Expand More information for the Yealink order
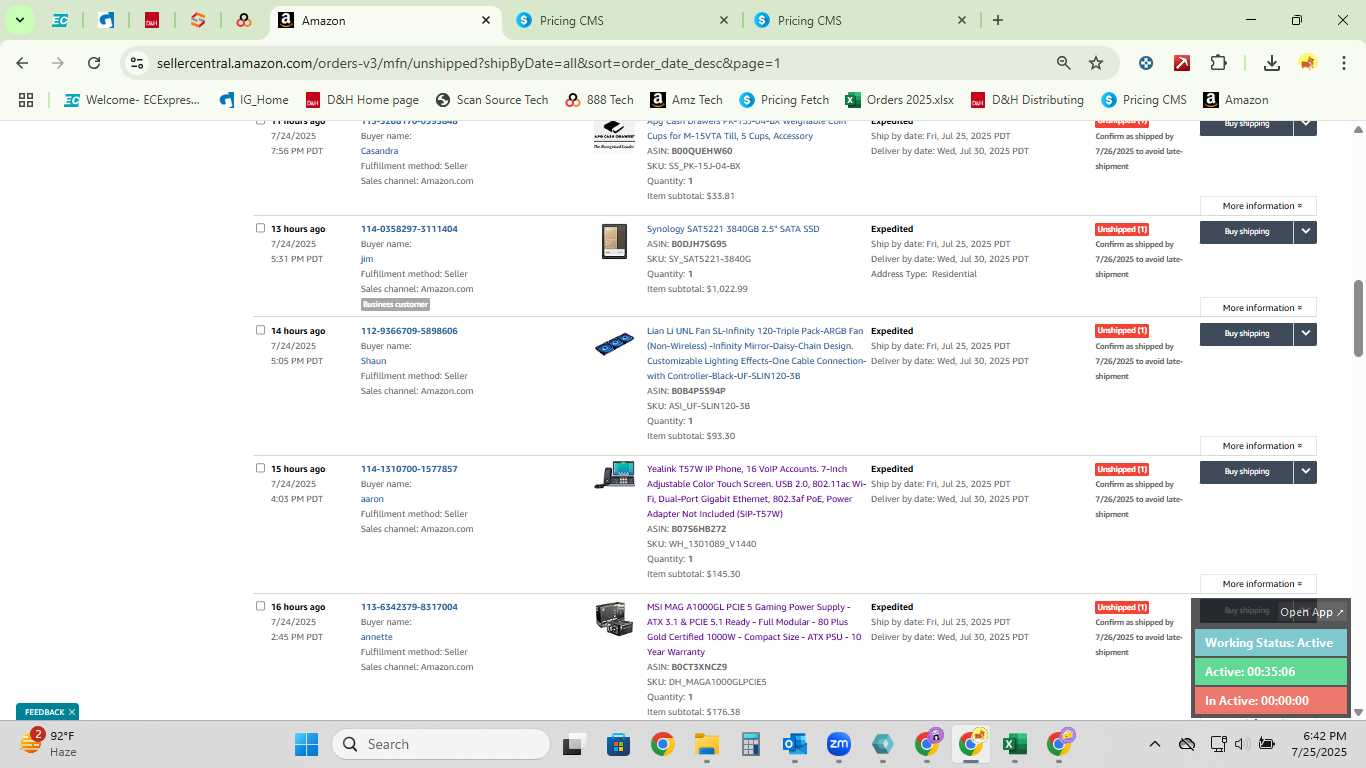Viewport: 1366px width, 768px height. [1258, 584]
